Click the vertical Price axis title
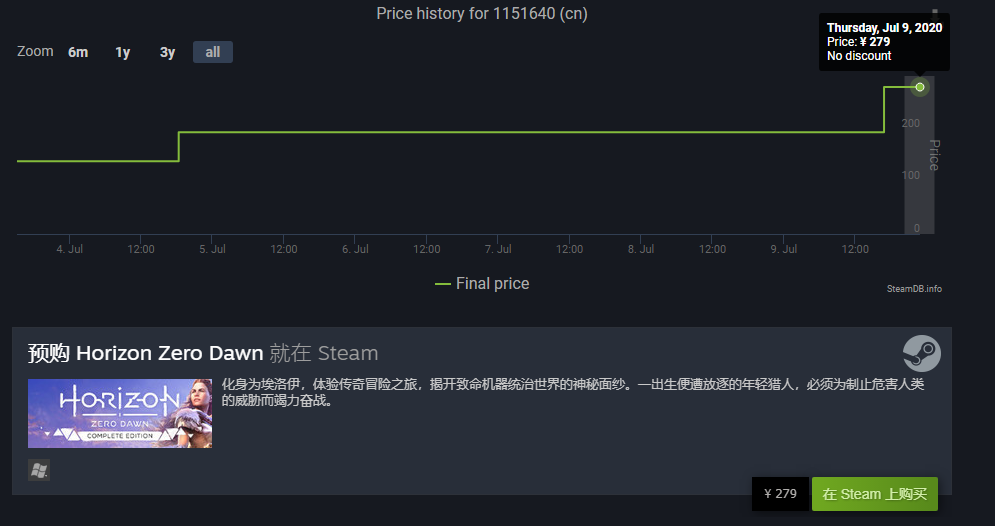Viewport: 995px width, 526px height. click(933, 155)
